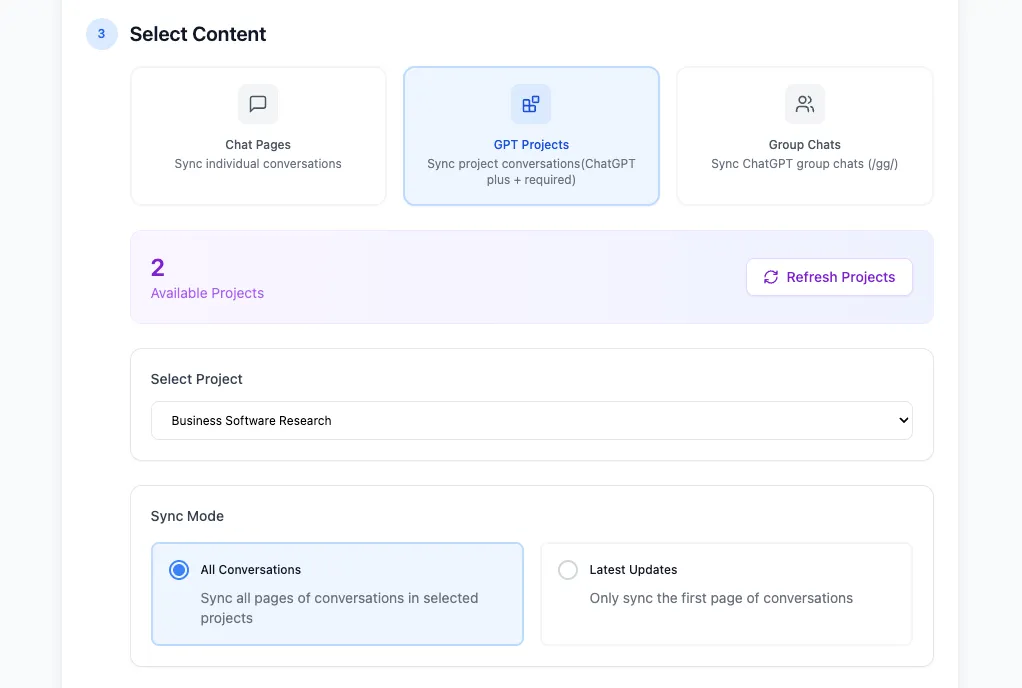1022x688 pixels.
Task: Click the Select Project dropdown chevron arrow
Action: click(x=903, y=420)
